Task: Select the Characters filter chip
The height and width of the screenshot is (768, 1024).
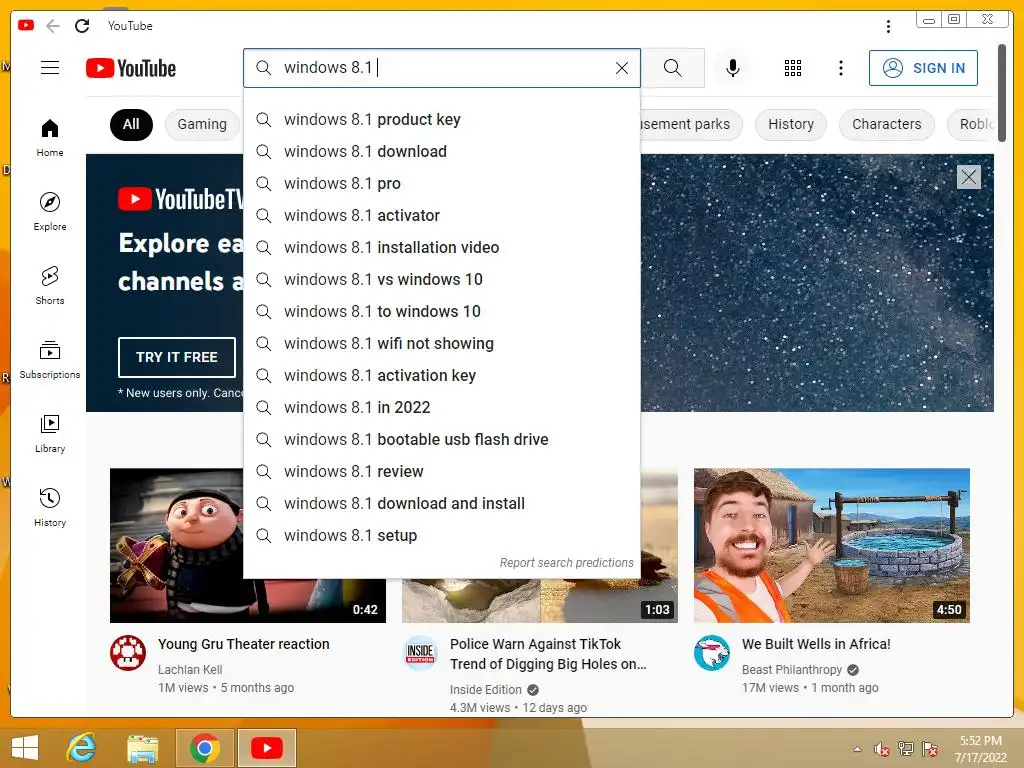Action: coord(886,124)
